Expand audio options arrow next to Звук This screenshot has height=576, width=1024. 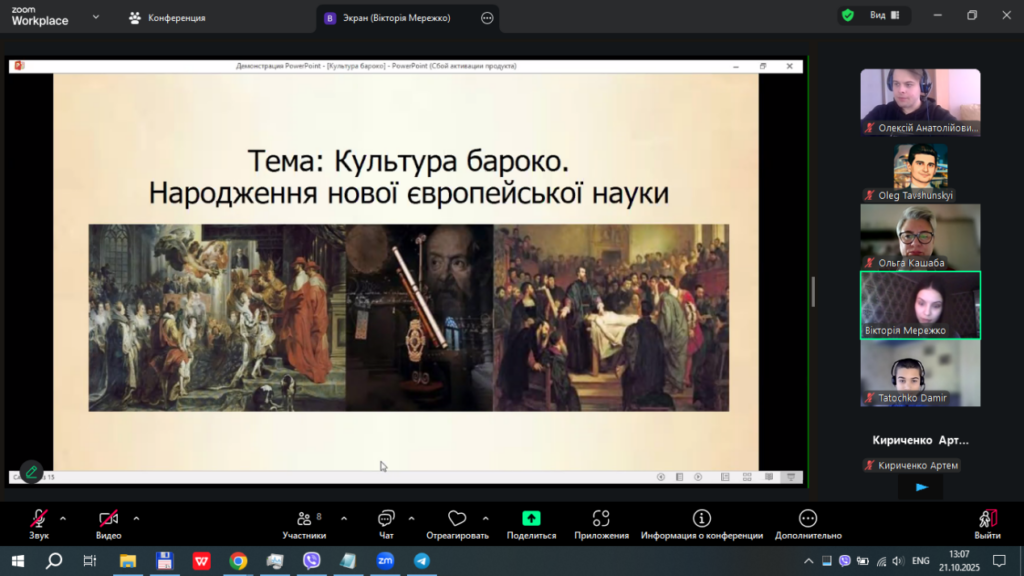tap(63, 518)
